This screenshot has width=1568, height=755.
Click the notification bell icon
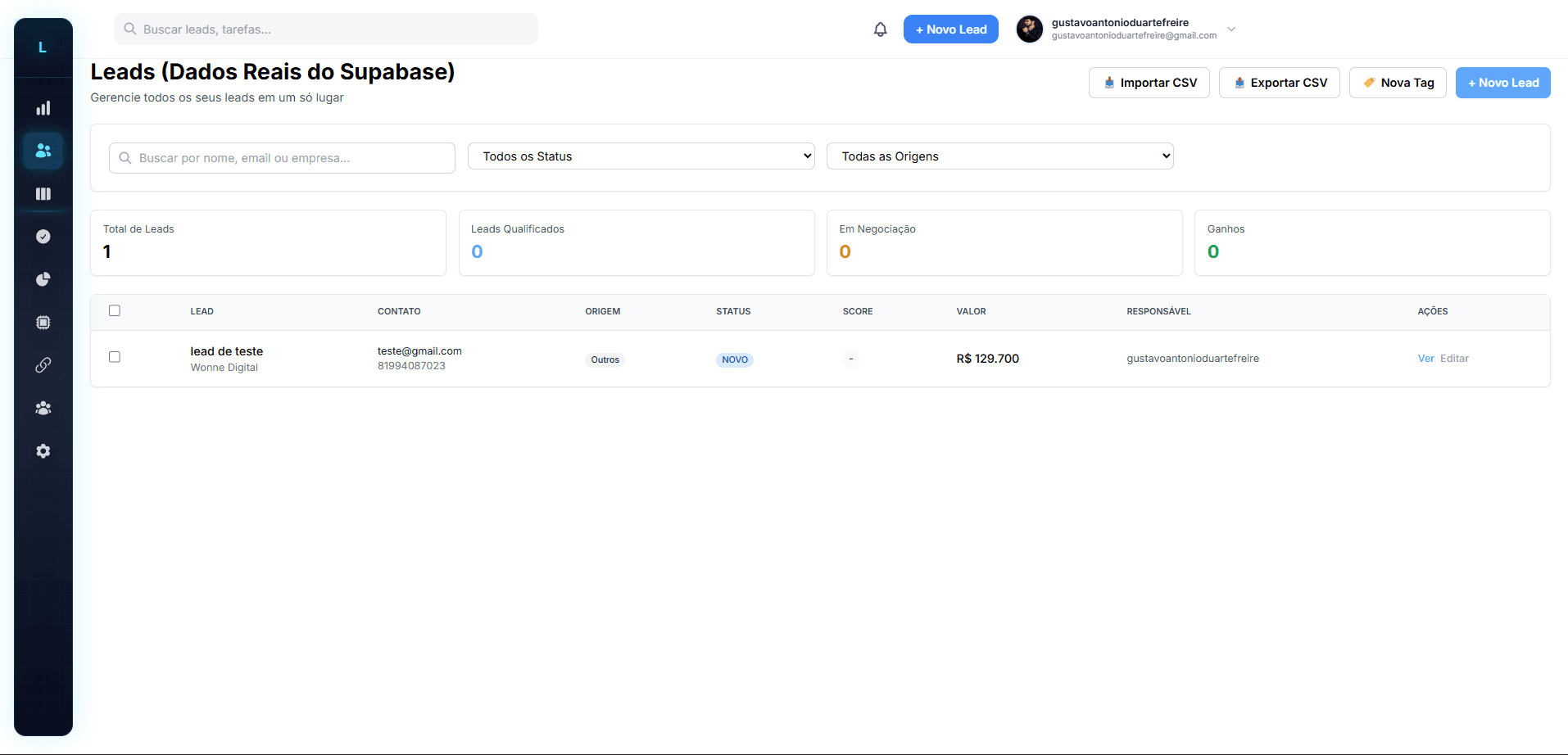click(x=880, y=29)
